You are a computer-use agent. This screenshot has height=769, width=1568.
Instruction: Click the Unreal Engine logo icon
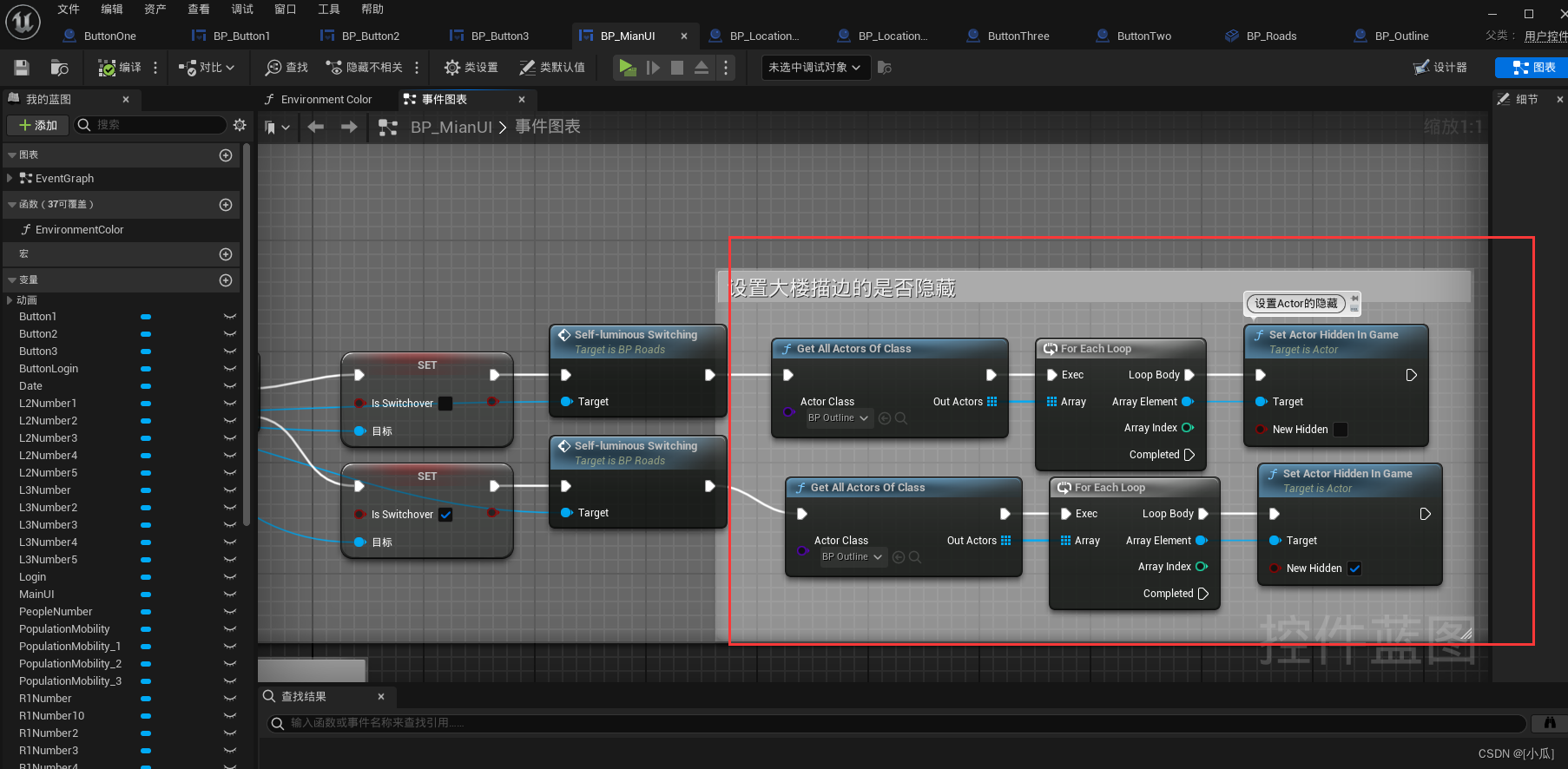coord(23,22)
